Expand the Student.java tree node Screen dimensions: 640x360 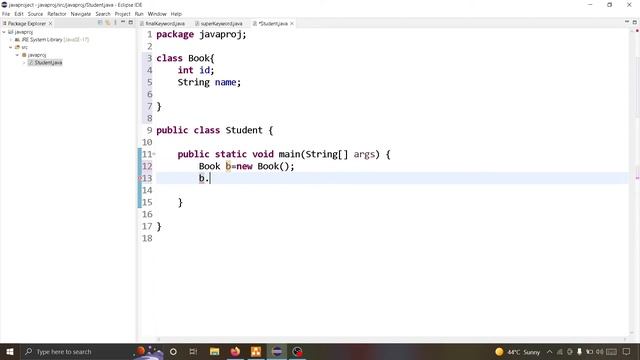point(24,62)
